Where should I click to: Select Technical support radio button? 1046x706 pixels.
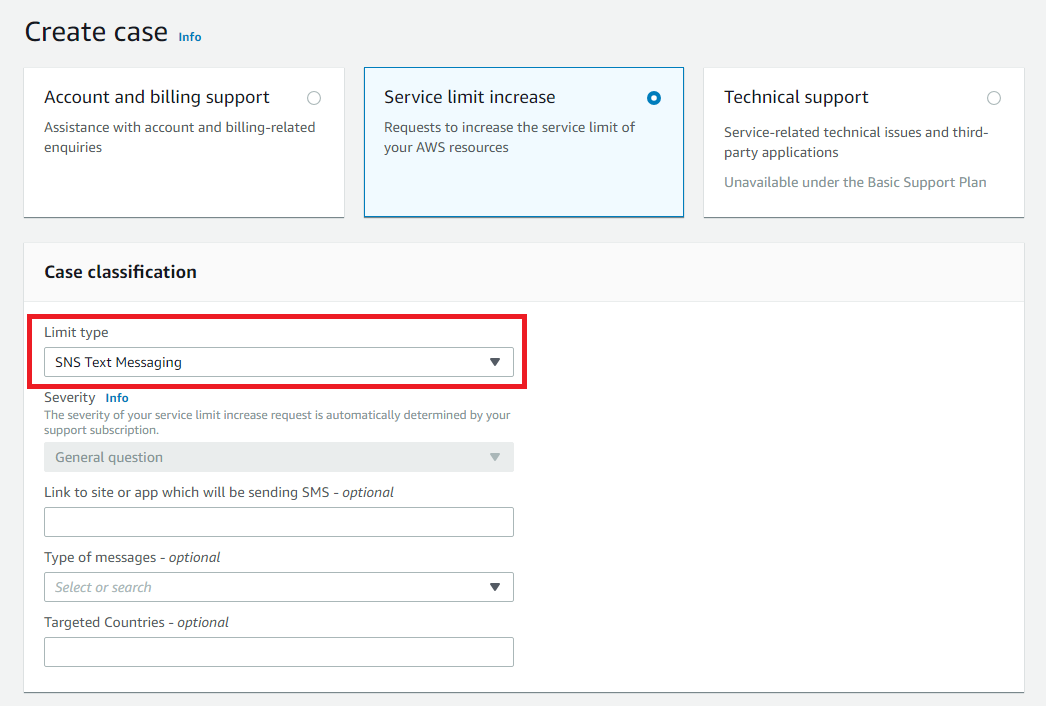click(993, 98)
